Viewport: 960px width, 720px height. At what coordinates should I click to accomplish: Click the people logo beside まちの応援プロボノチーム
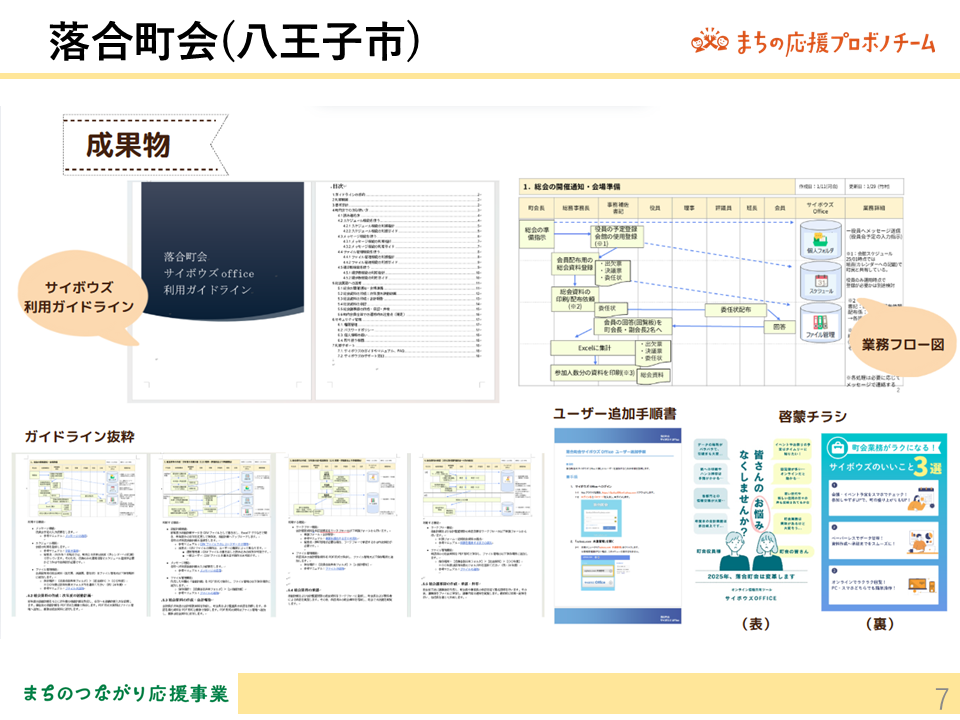(x=709, y=41)
